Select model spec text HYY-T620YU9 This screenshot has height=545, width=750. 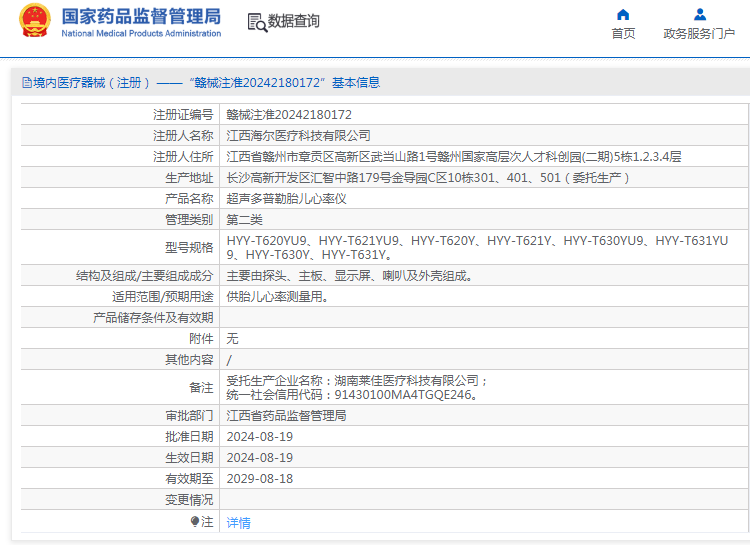point(477,247)
